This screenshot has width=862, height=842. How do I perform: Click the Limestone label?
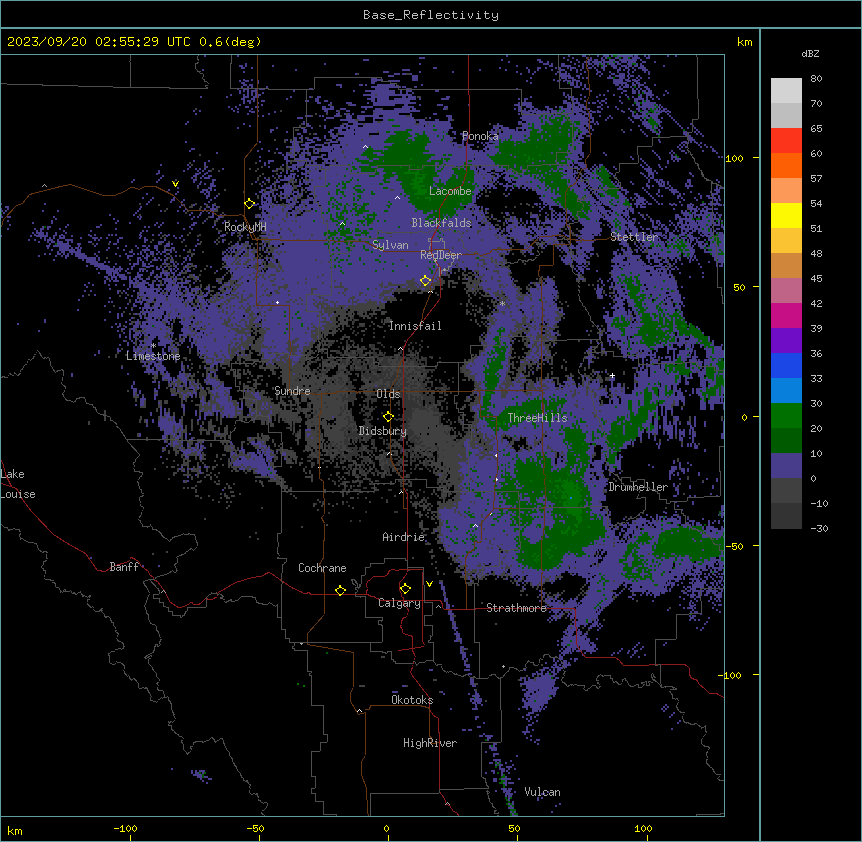point(153,356)
